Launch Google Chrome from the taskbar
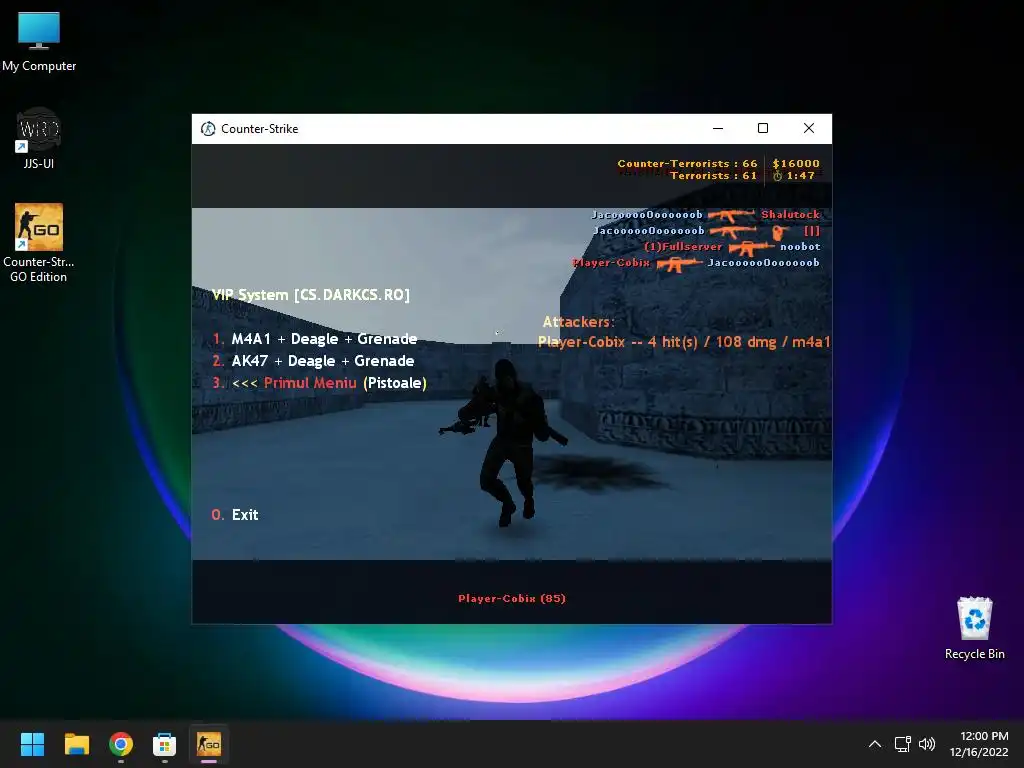The width and height of the screenshot is (1024, 768). [121, 744]
